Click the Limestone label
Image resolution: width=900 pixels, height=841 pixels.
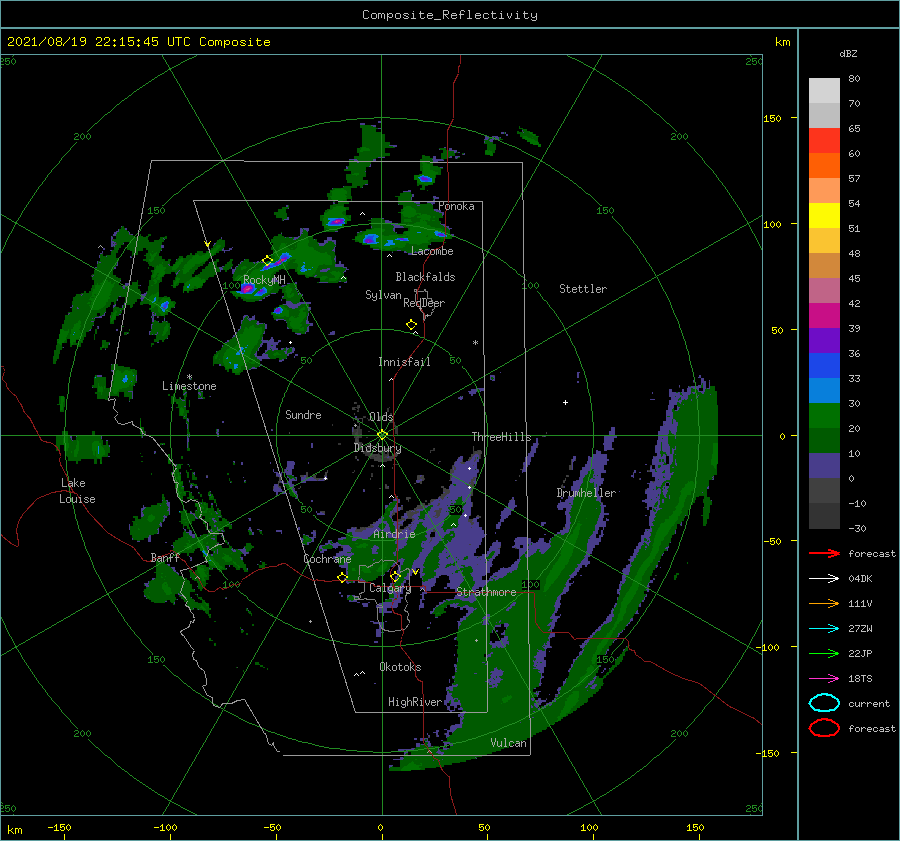pos(189,386)
